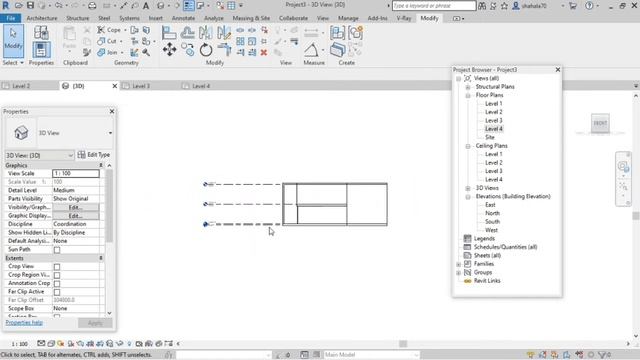Select the Copy tool in Modify panel
This screenshot has height=360, width=640.
pyautogui.click(x=188, y=50)
